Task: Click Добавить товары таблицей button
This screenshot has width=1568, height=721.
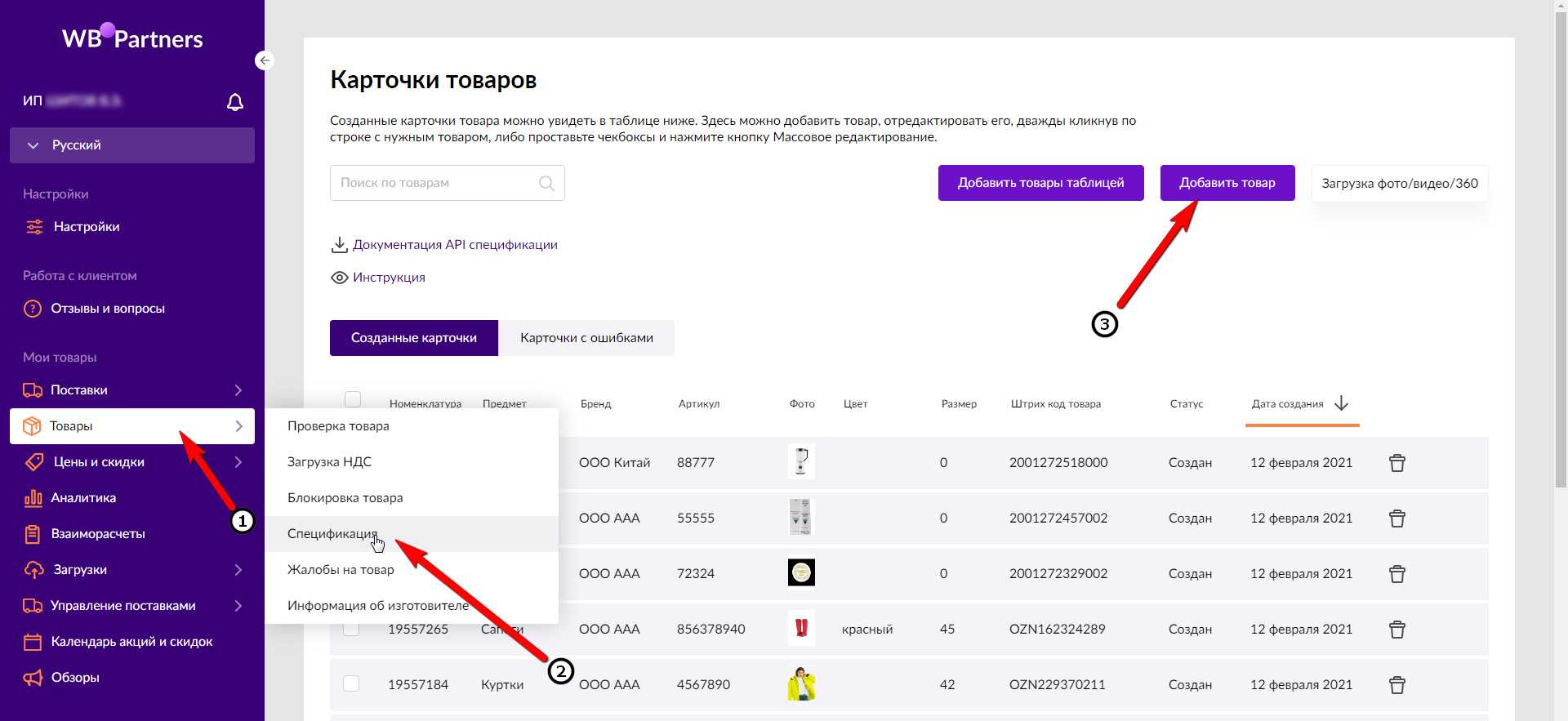Action: pos(1040,183)
